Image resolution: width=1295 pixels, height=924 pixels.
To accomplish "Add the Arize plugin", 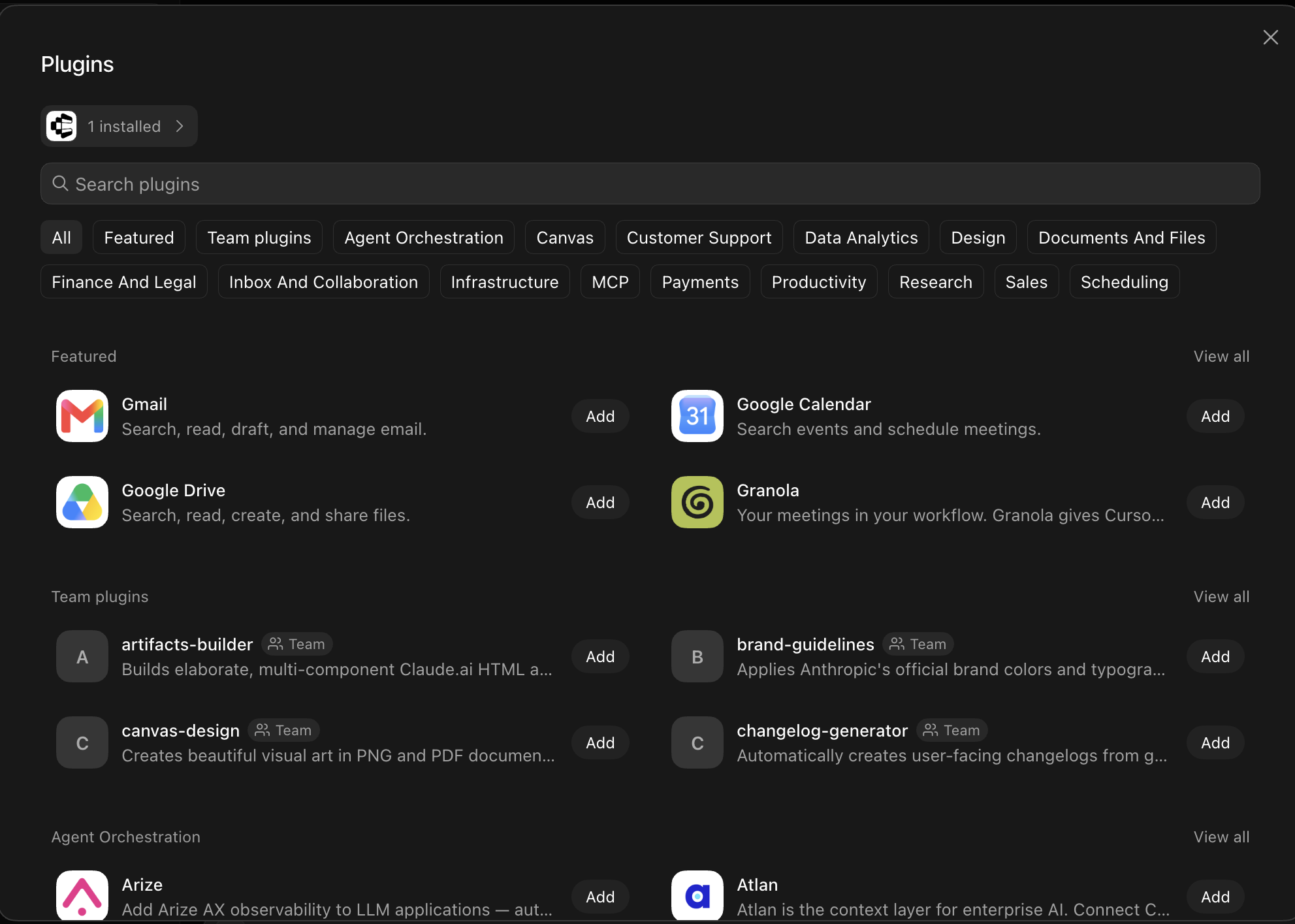I will tap(600, 897).
